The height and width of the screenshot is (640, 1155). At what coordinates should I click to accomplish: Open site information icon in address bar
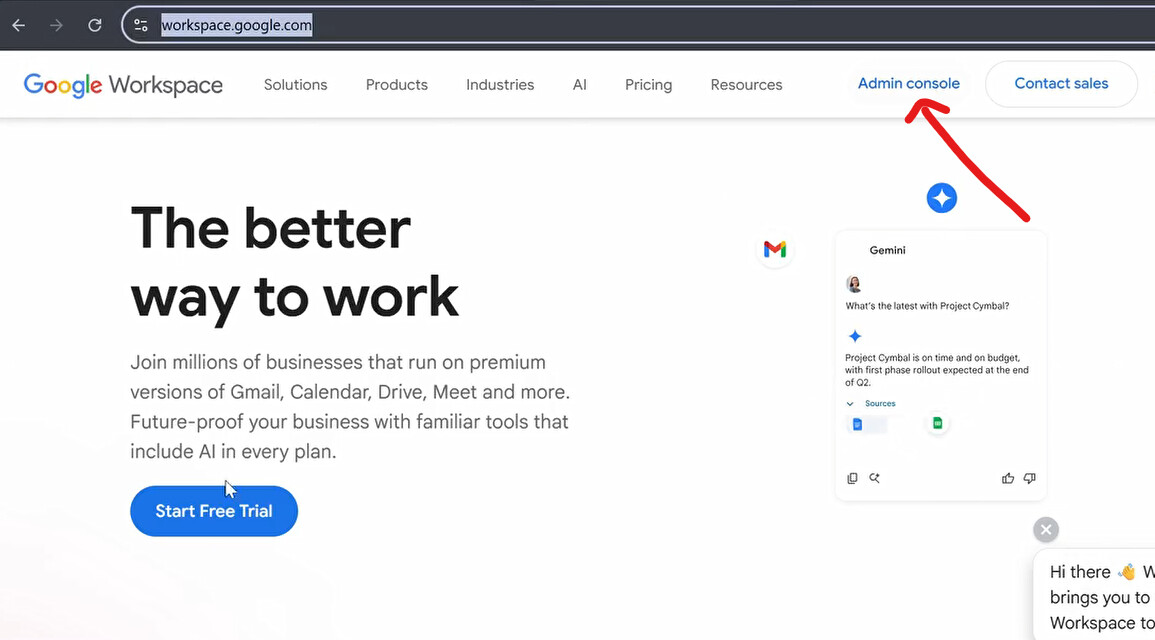pos(141,25)
